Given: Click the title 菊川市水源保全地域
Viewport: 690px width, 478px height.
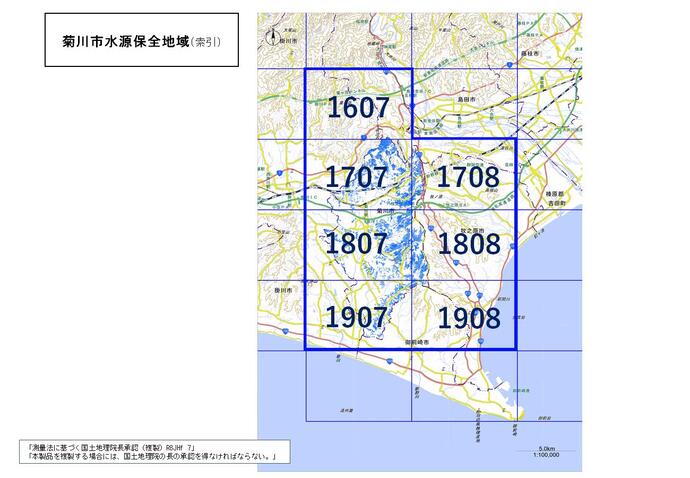Looking at the screenshot, I should 126,42.
